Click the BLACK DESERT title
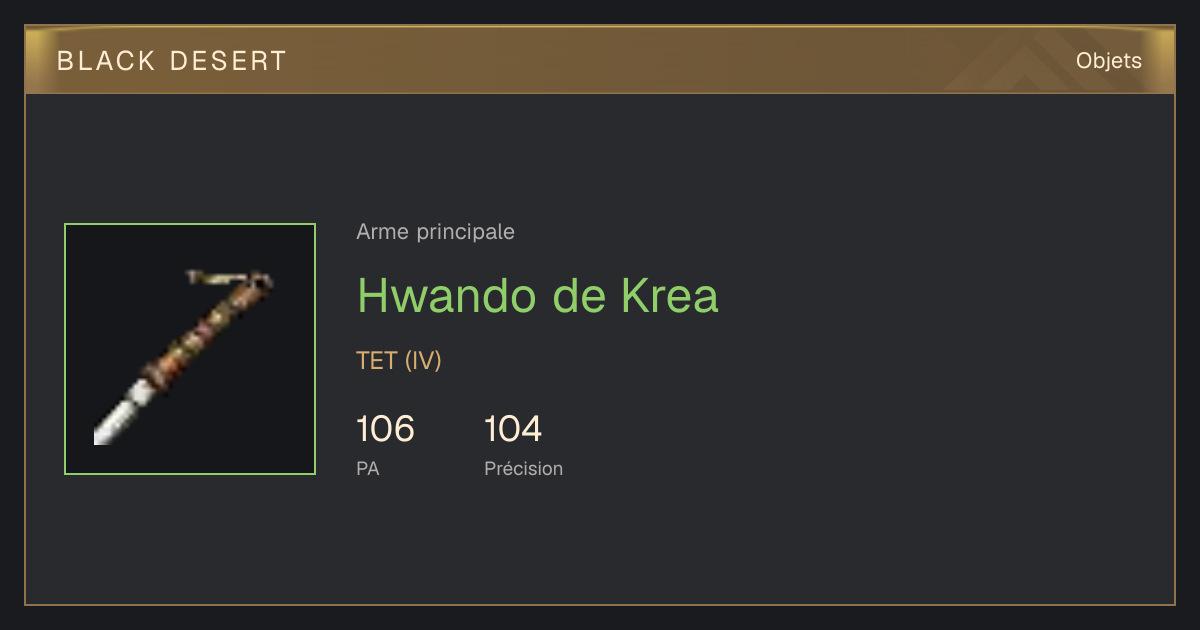Image resolution: width=1200 pixels, height=630 pixels. (172, 61)
